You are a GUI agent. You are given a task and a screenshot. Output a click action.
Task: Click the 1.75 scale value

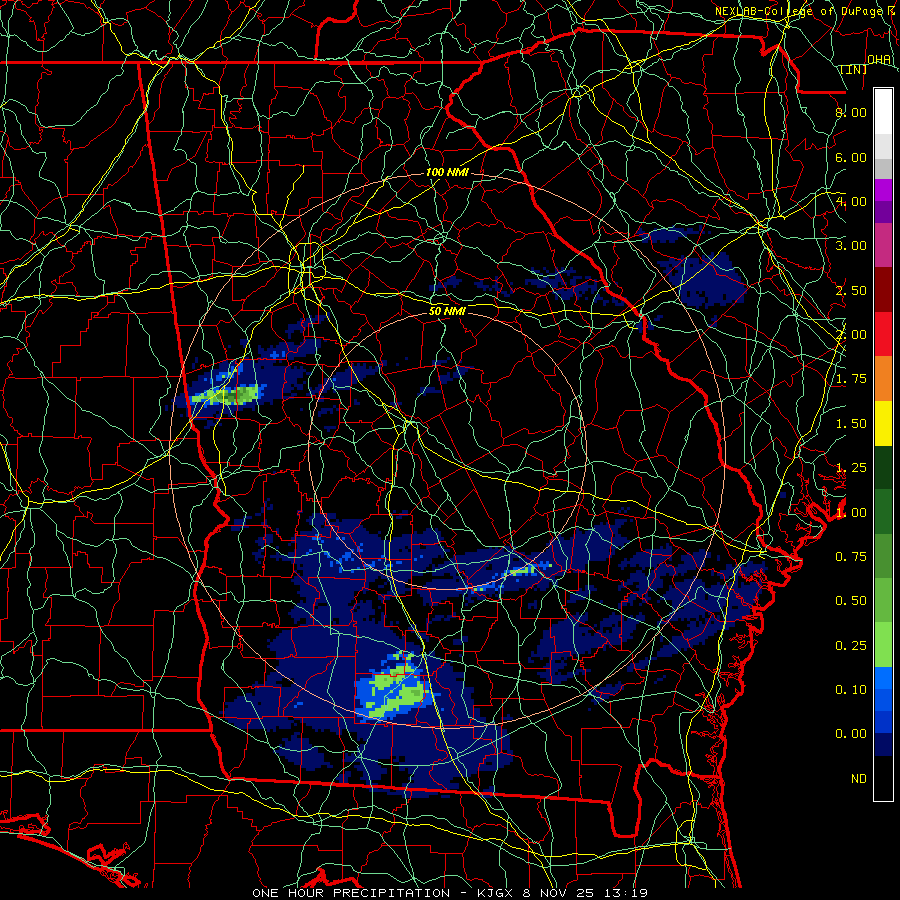tap(851, 379)
